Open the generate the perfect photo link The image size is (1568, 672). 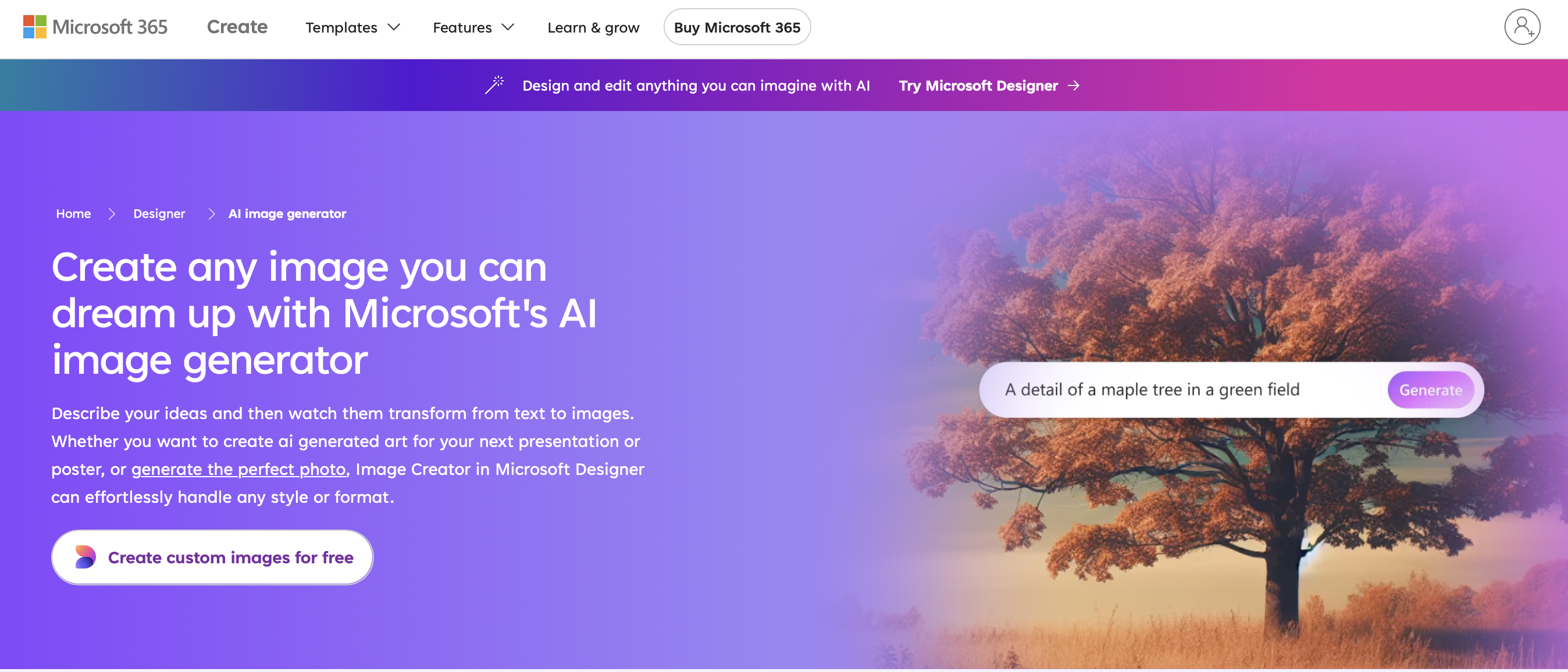[238, 470]
